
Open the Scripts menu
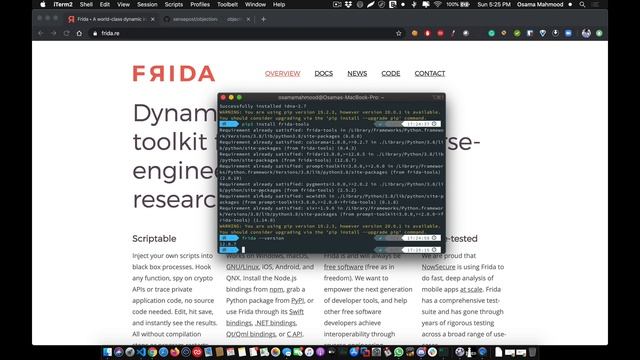pos(173,4)
